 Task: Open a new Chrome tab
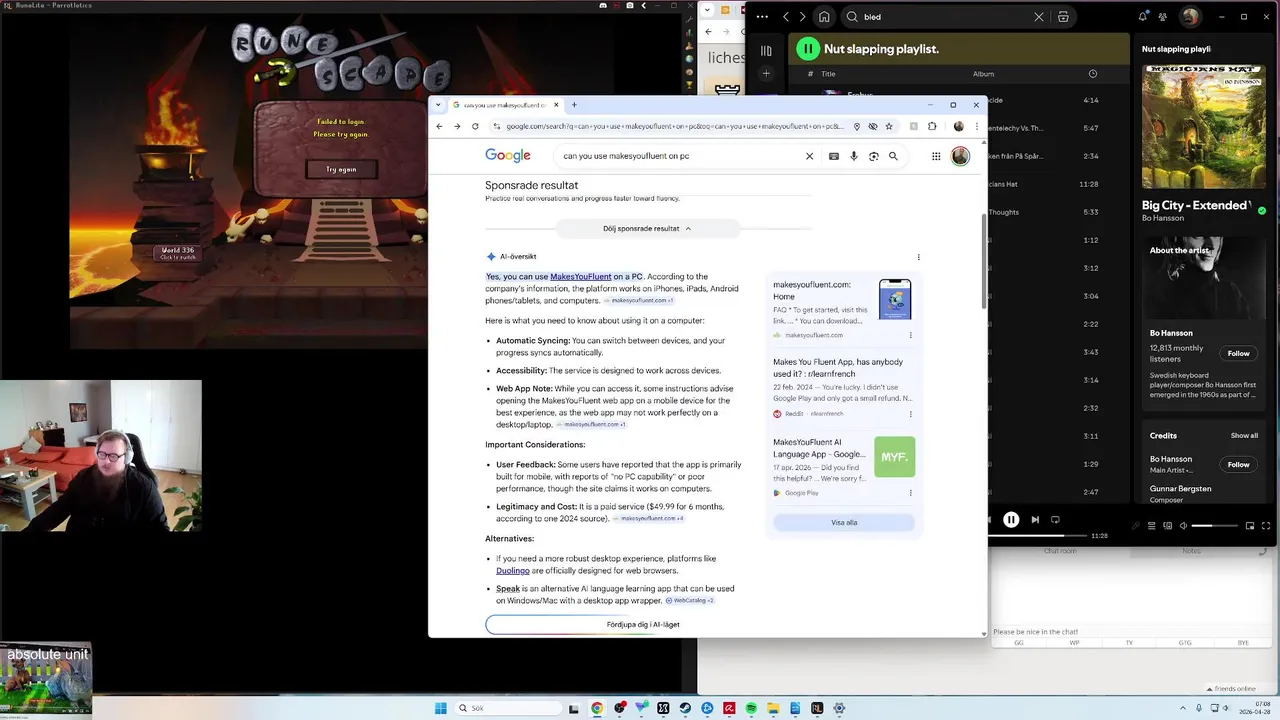574,104
